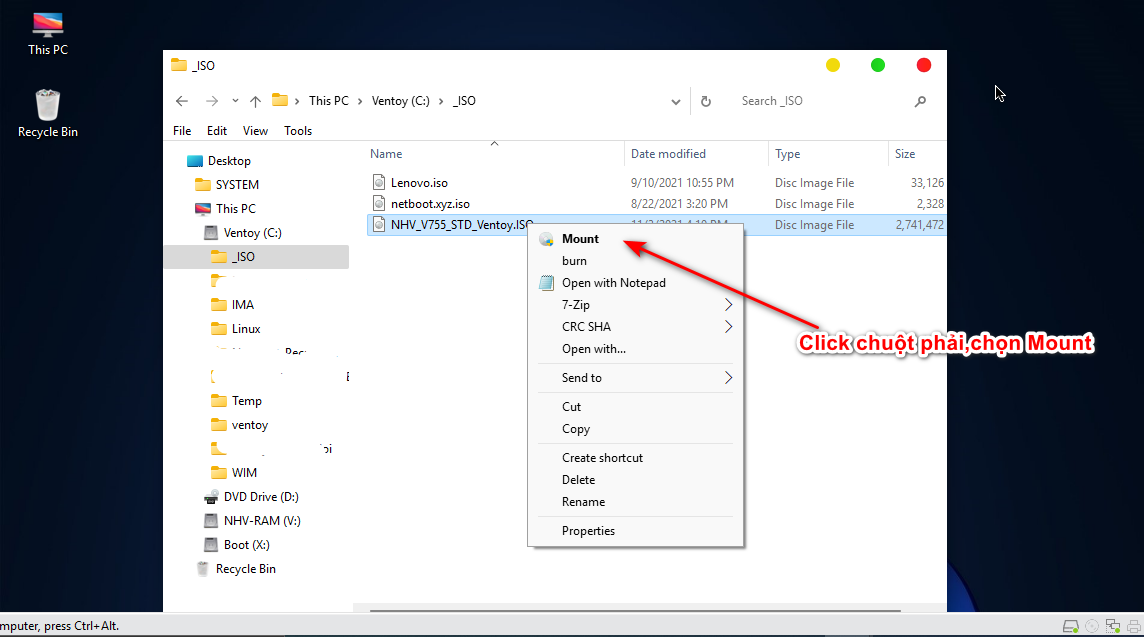Open Properties from the context menu

click(x=635, y=531)
